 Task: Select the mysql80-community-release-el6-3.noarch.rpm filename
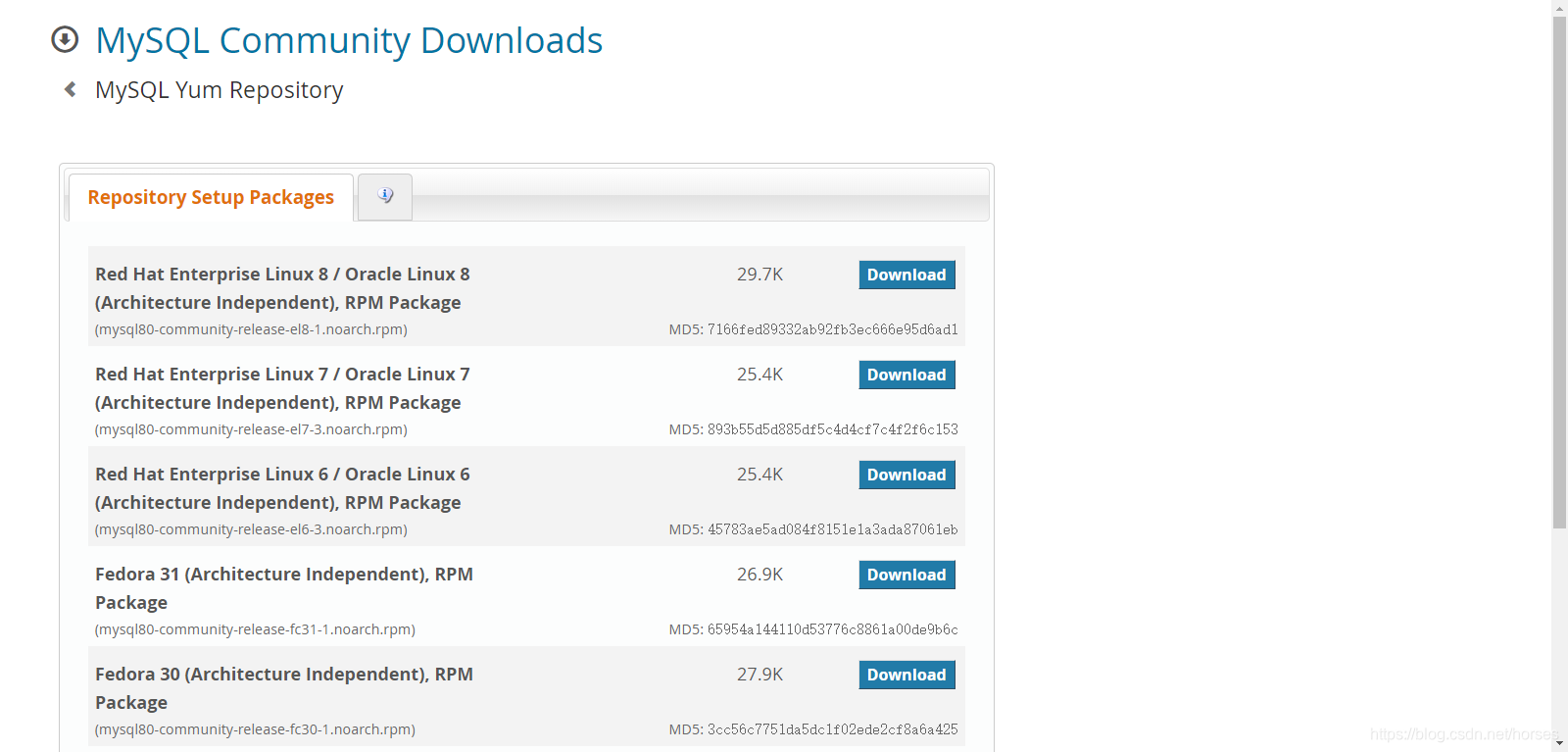(251, 529)
